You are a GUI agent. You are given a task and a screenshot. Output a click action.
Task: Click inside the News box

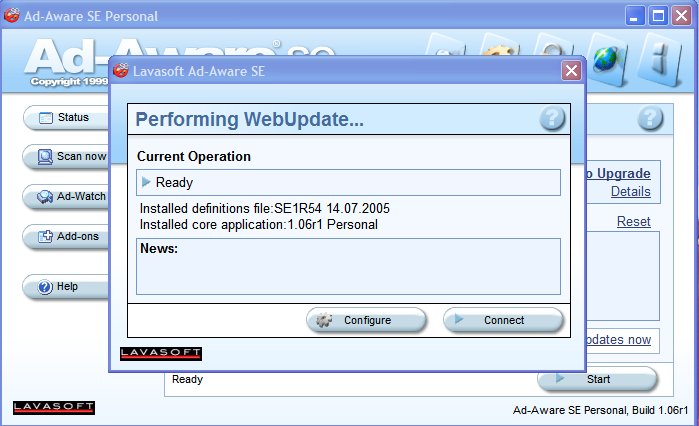point(348,266)
